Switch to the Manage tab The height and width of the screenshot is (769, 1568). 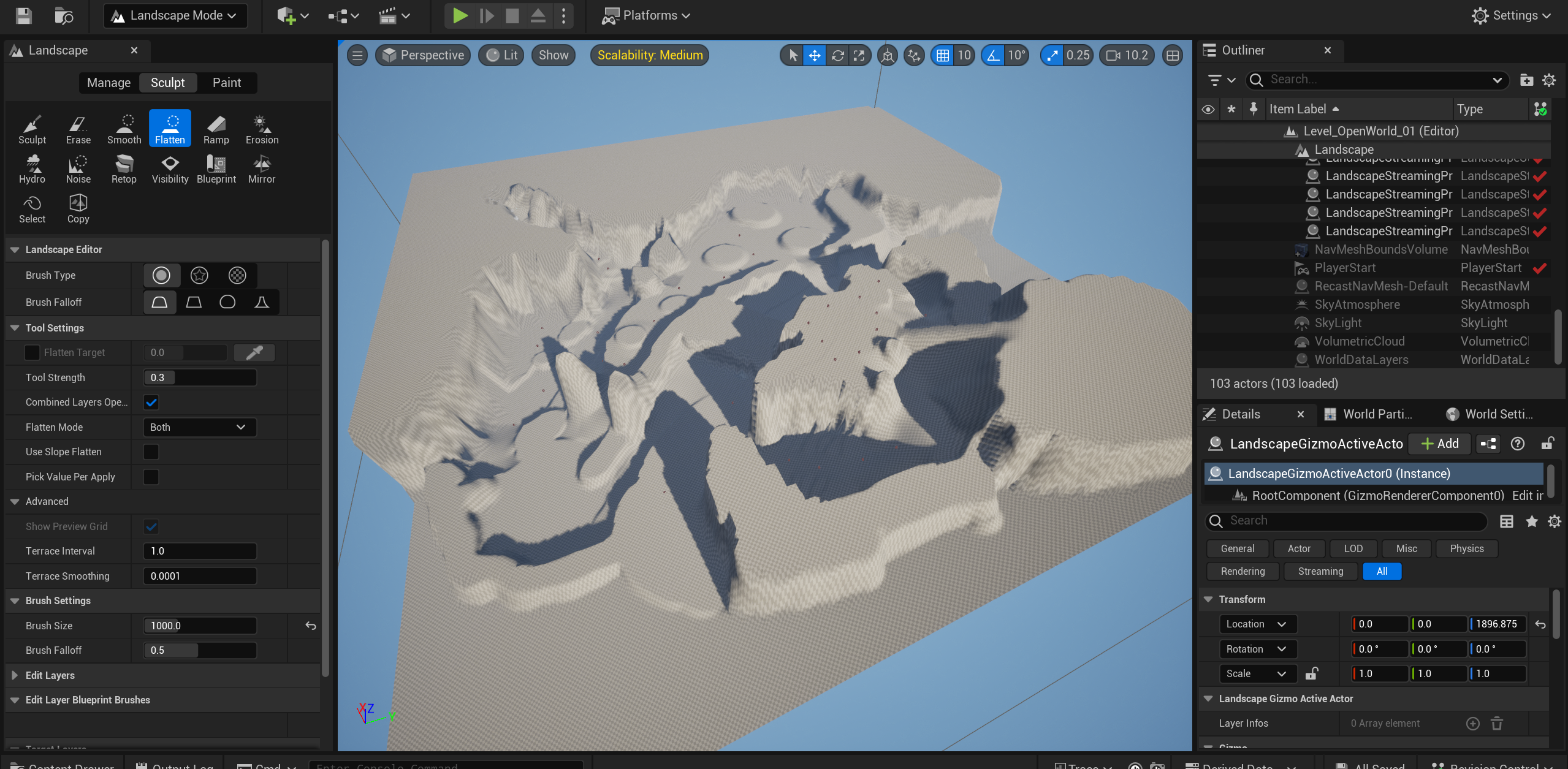click(x=108, y=83)
